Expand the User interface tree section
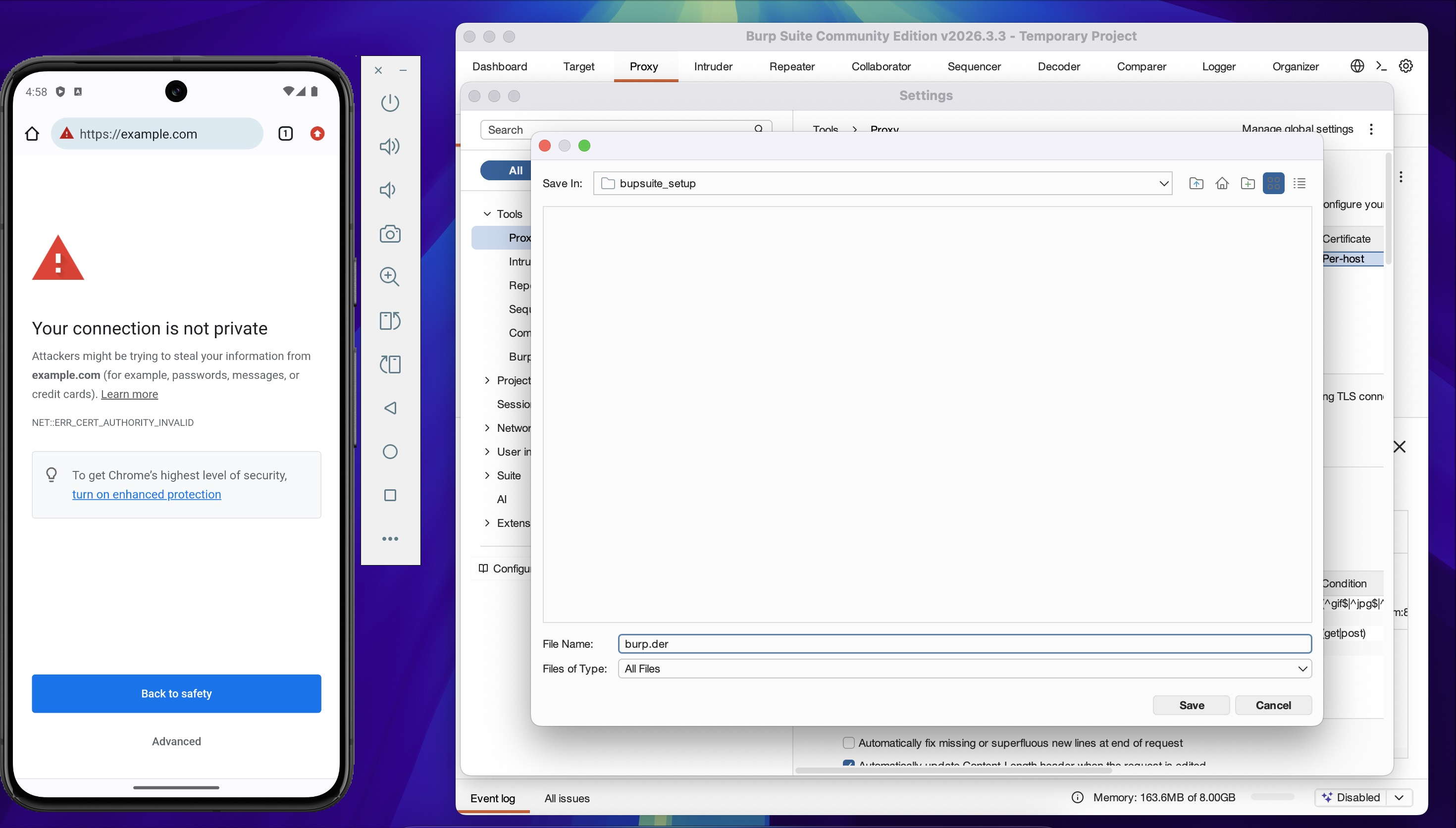 click(487, 452)
